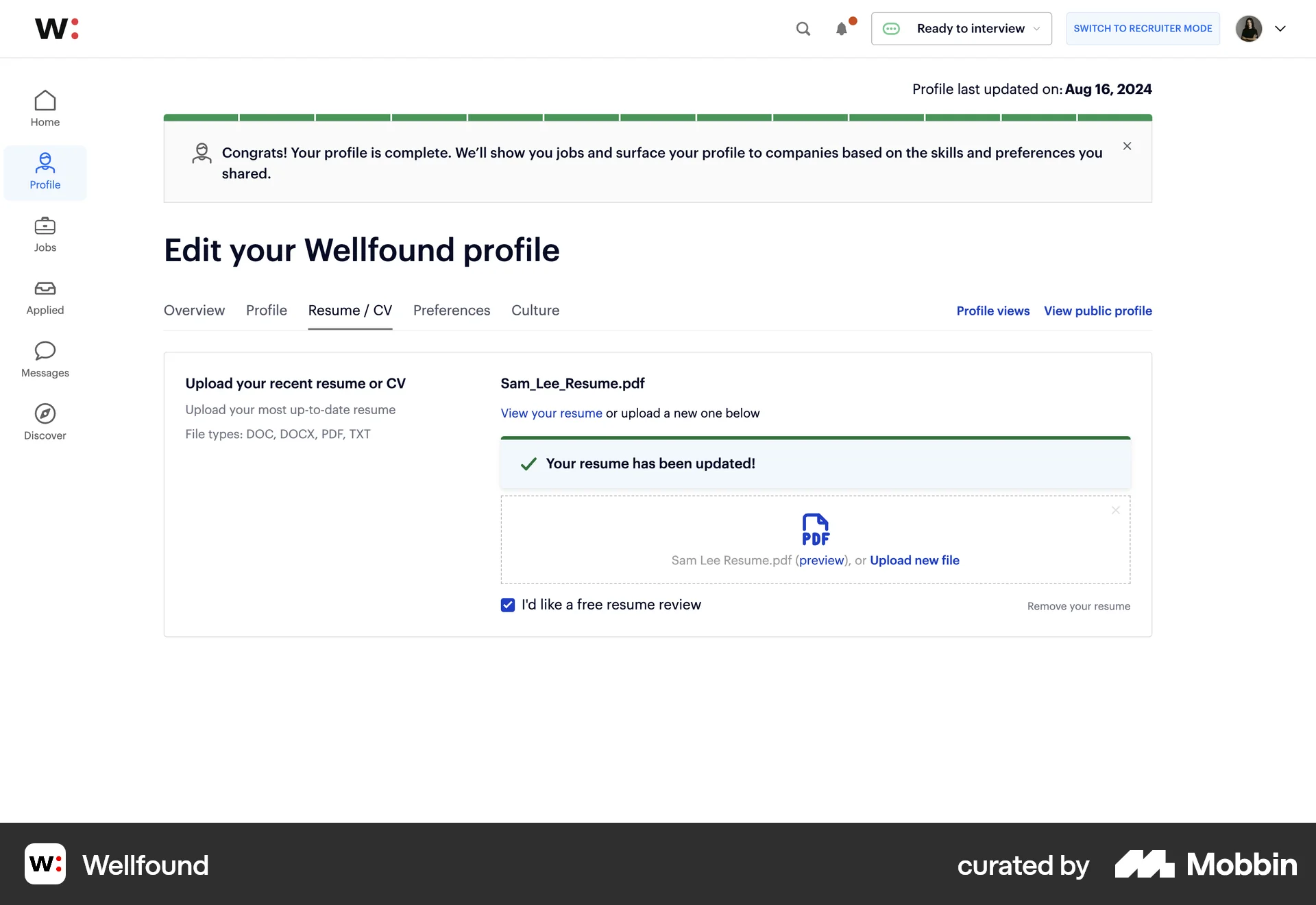Click Switch to Recruiter Mode
The image size is (1316, 905).
(1142, 28)
